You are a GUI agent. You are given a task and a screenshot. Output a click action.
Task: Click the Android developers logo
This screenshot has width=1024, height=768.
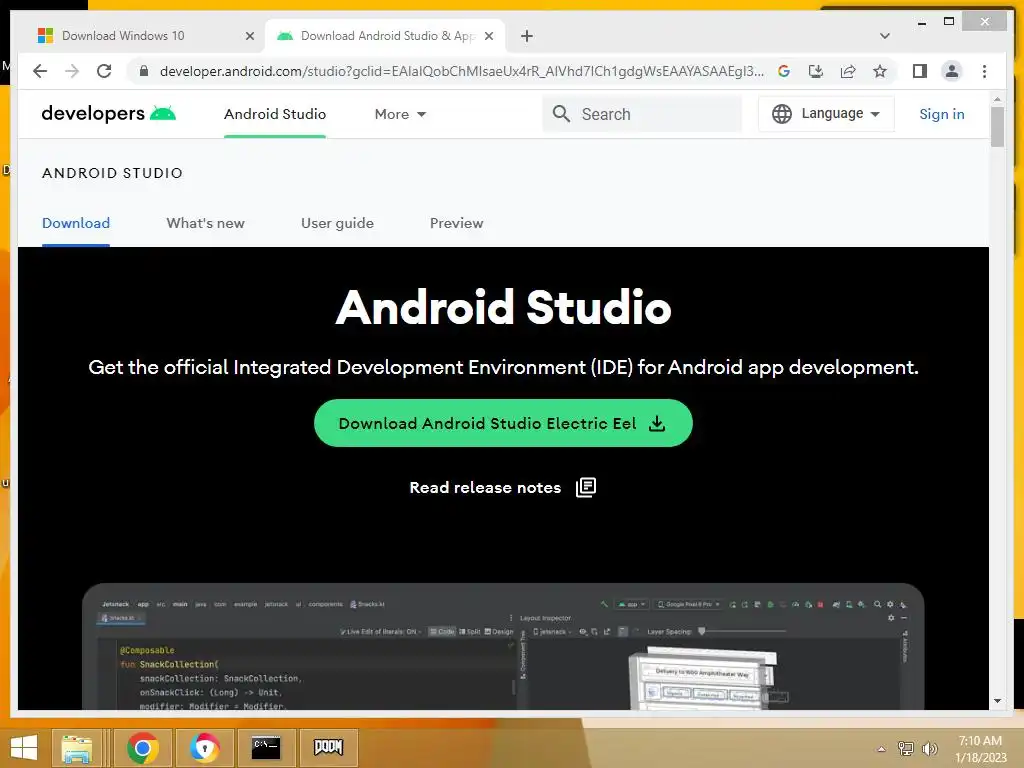tap(108, 114)
